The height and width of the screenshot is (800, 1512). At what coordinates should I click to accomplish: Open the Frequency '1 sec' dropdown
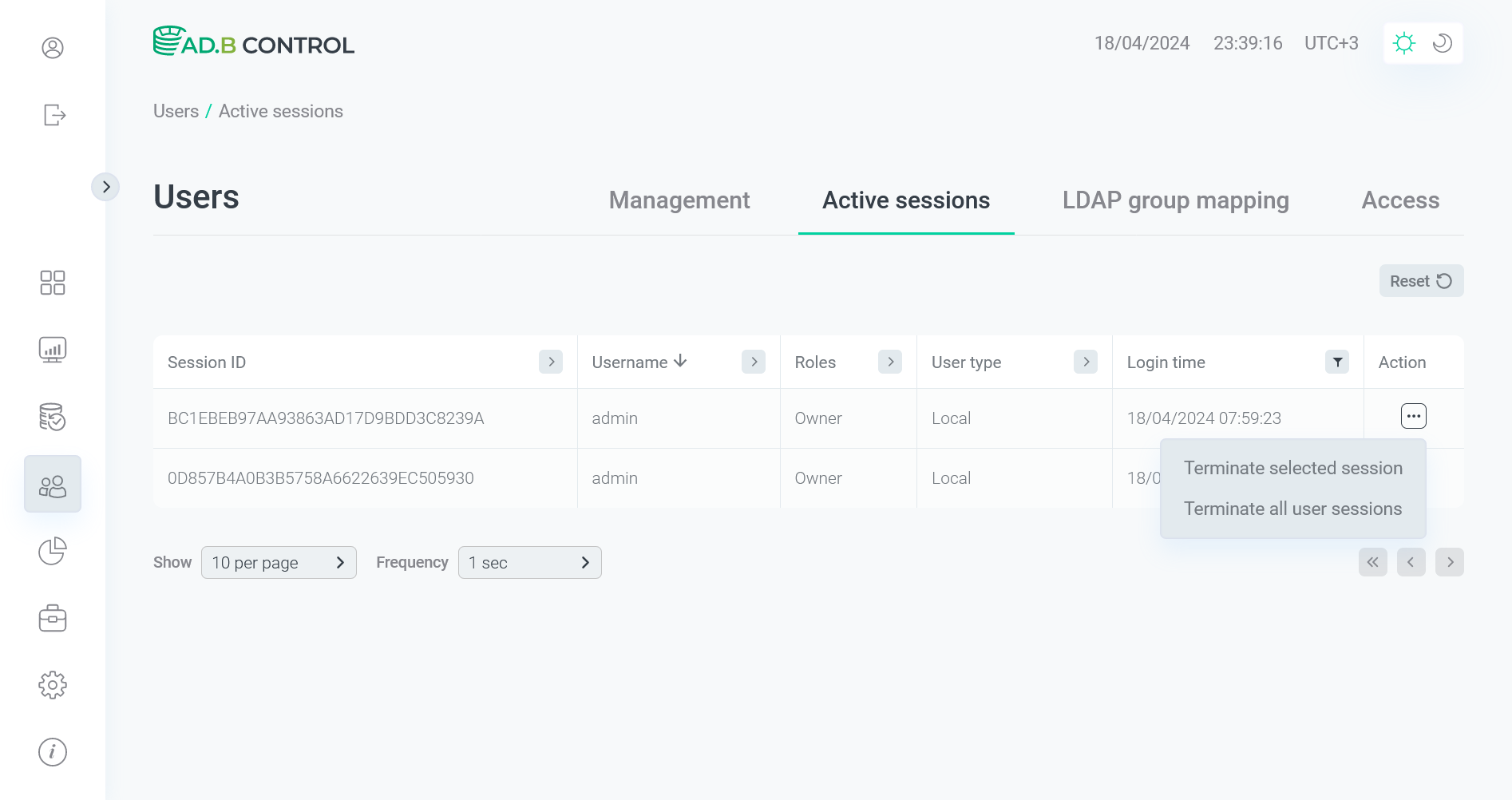click(x=529, y=562)
